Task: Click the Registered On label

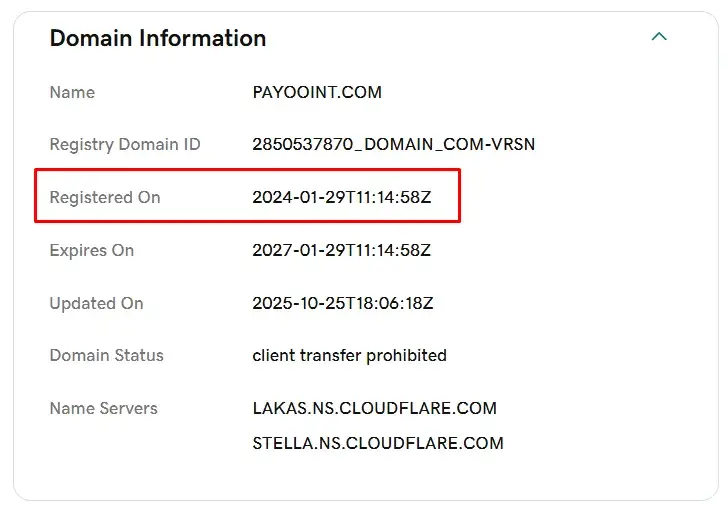Action: pos(105,197)
